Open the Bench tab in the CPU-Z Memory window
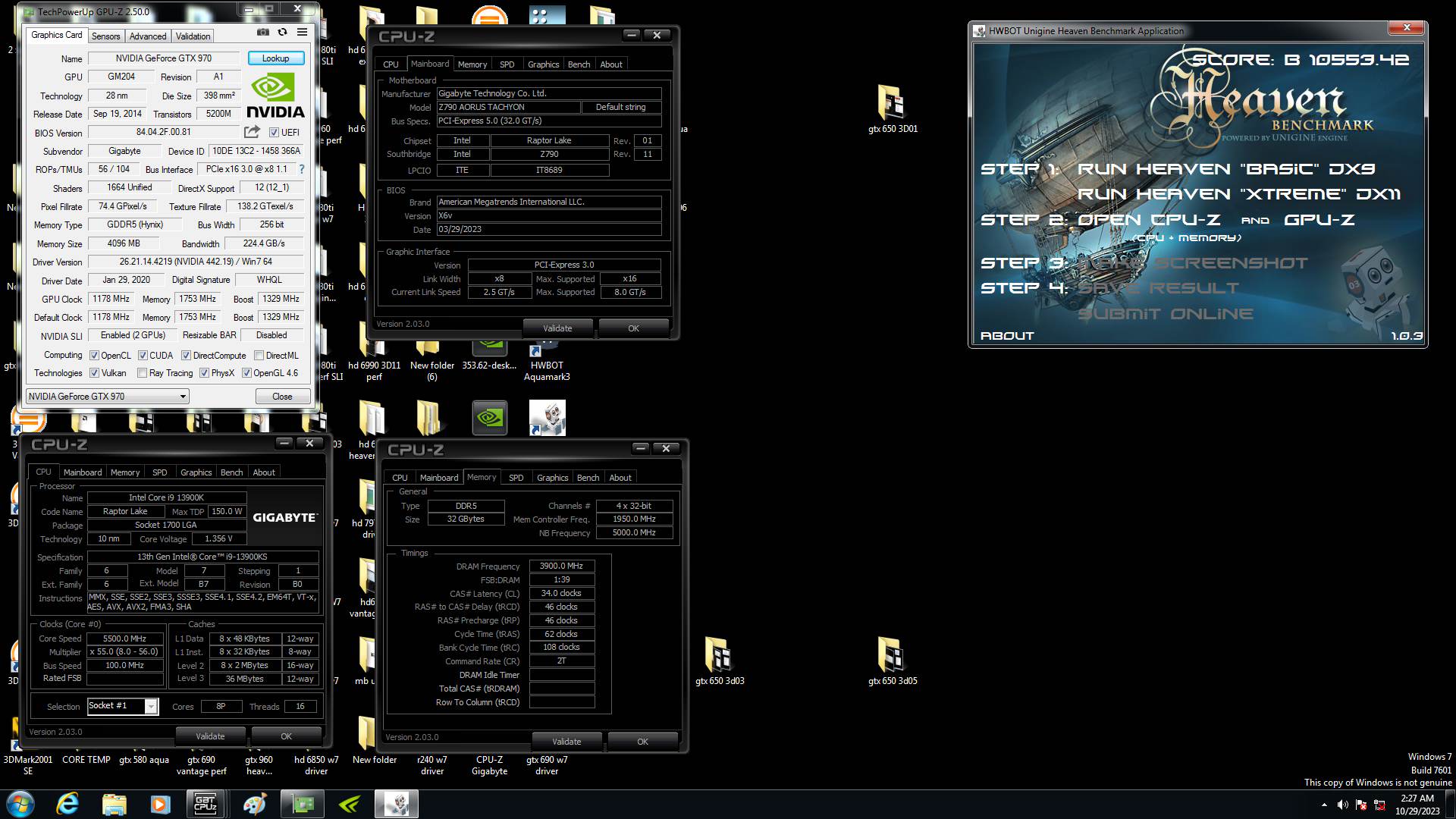Viewport: 1456px width, 819px height. coord(588,478)
